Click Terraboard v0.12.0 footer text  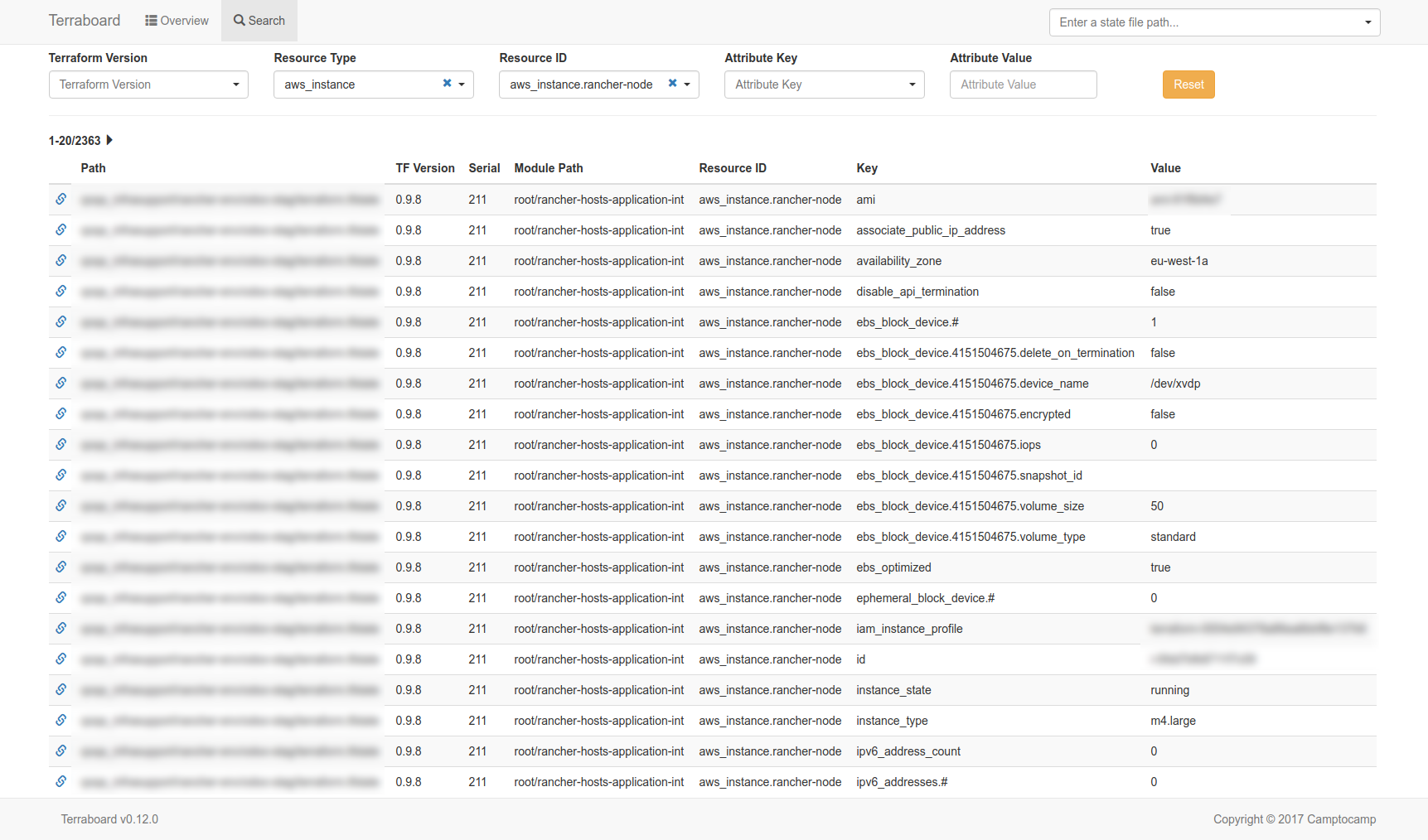click(109, 819)
